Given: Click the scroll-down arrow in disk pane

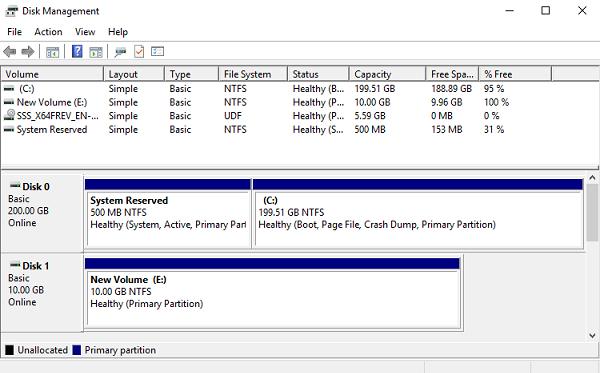Looking at the screenshot, I should (592, 336).
